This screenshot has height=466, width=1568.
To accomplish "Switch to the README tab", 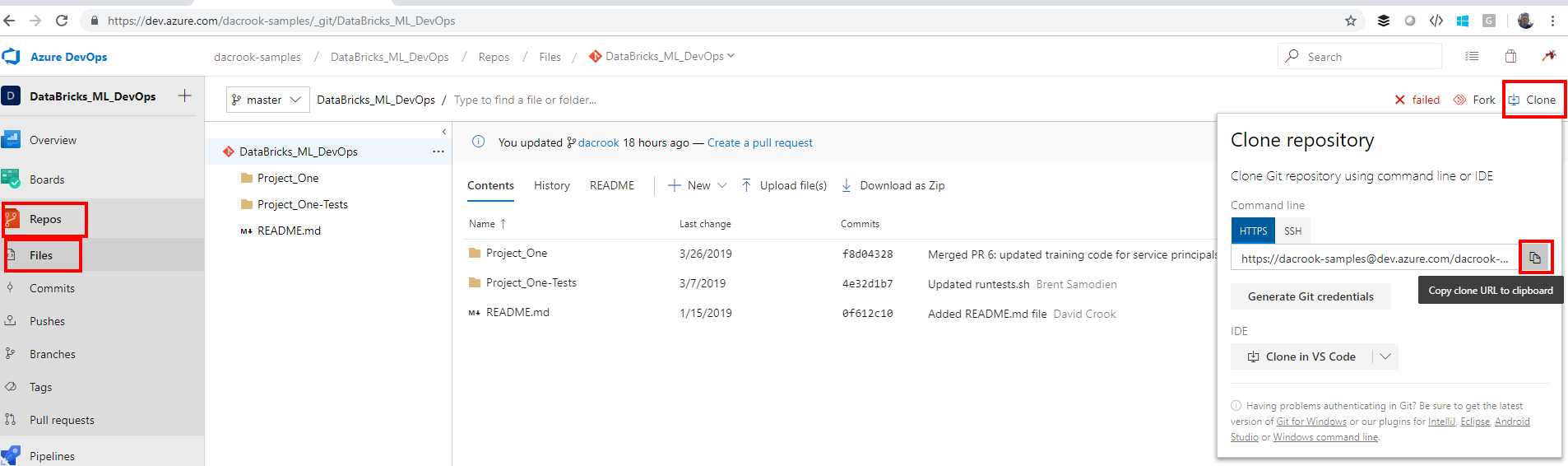I will [x=612, y=185].
